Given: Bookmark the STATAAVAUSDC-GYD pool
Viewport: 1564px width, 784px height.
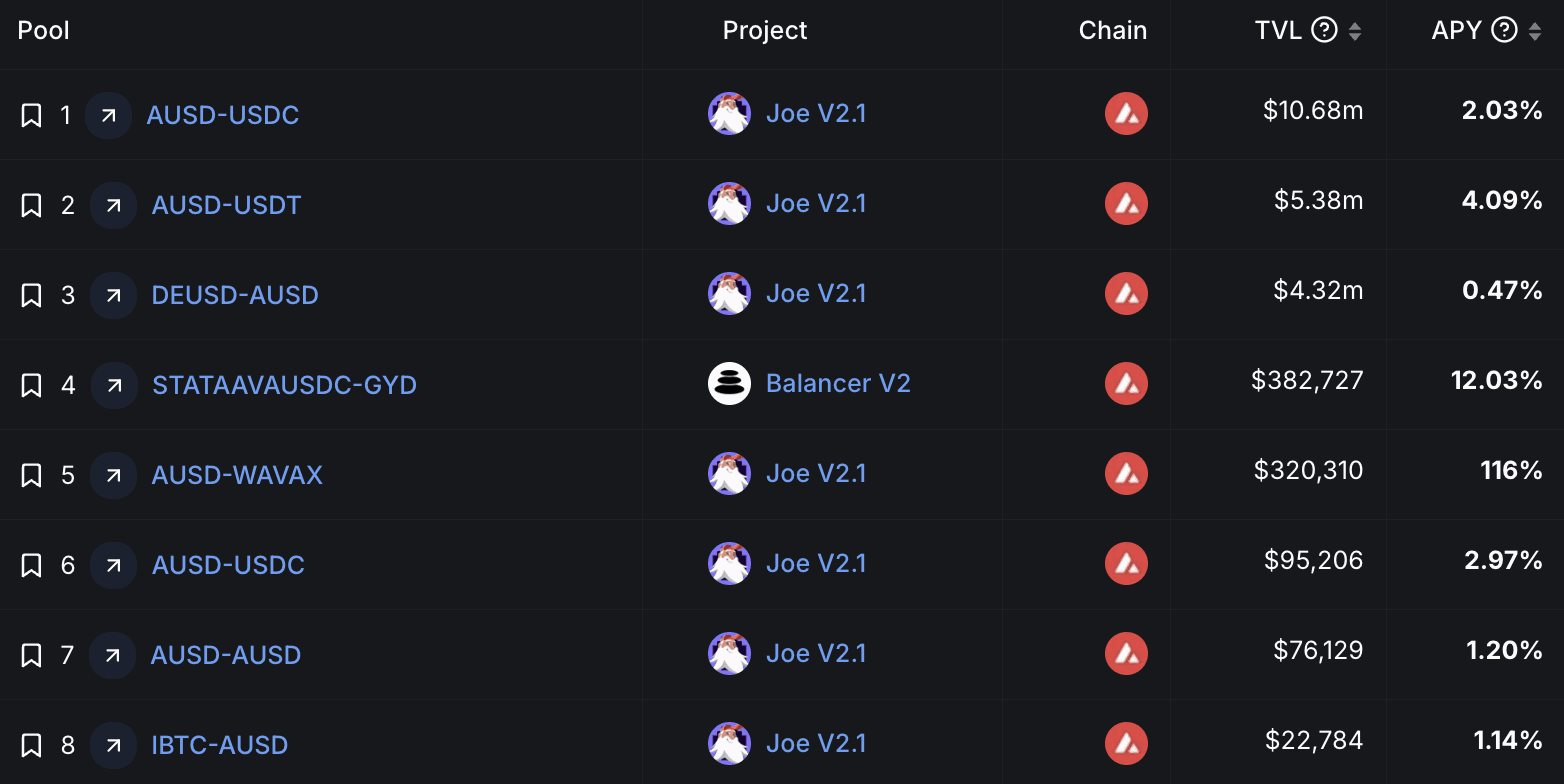Looking at the screenshot, I should (x=31, y=385).
